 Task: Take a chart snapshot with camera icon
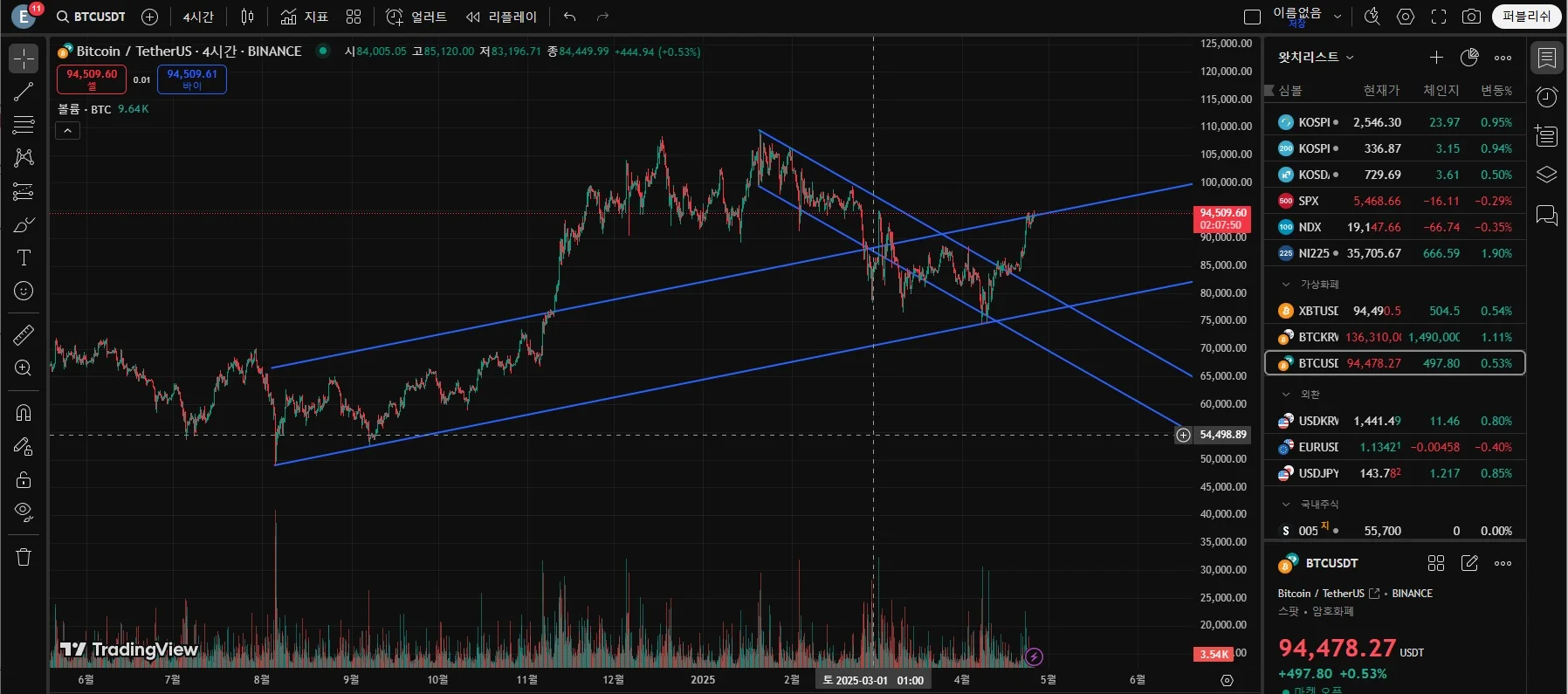[x=1471, y=17]
